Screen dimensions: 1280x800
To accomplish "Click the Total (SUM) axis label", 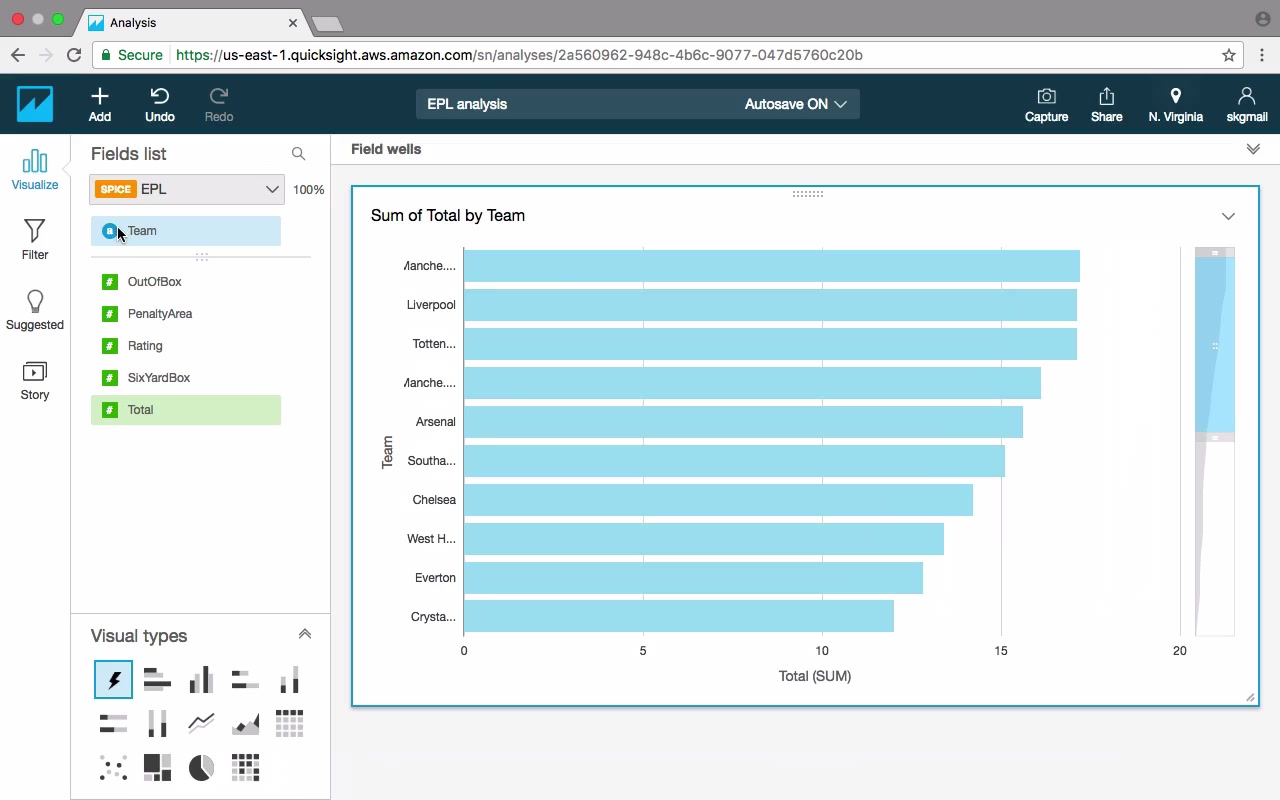I will tap(815, 677).
